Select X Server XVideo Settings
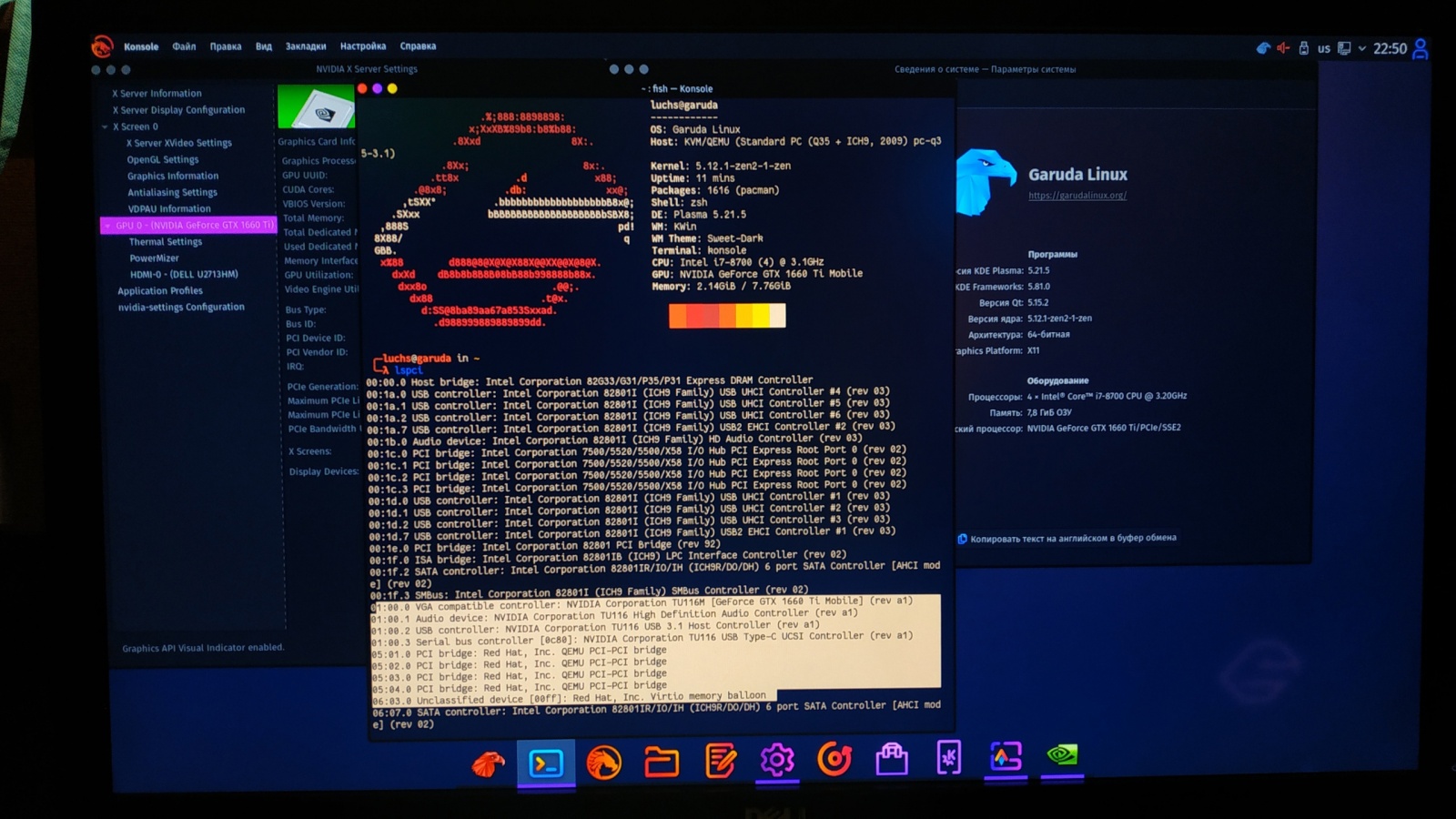Viewport: 1456px width, 819px height. (x=178, y=143)
